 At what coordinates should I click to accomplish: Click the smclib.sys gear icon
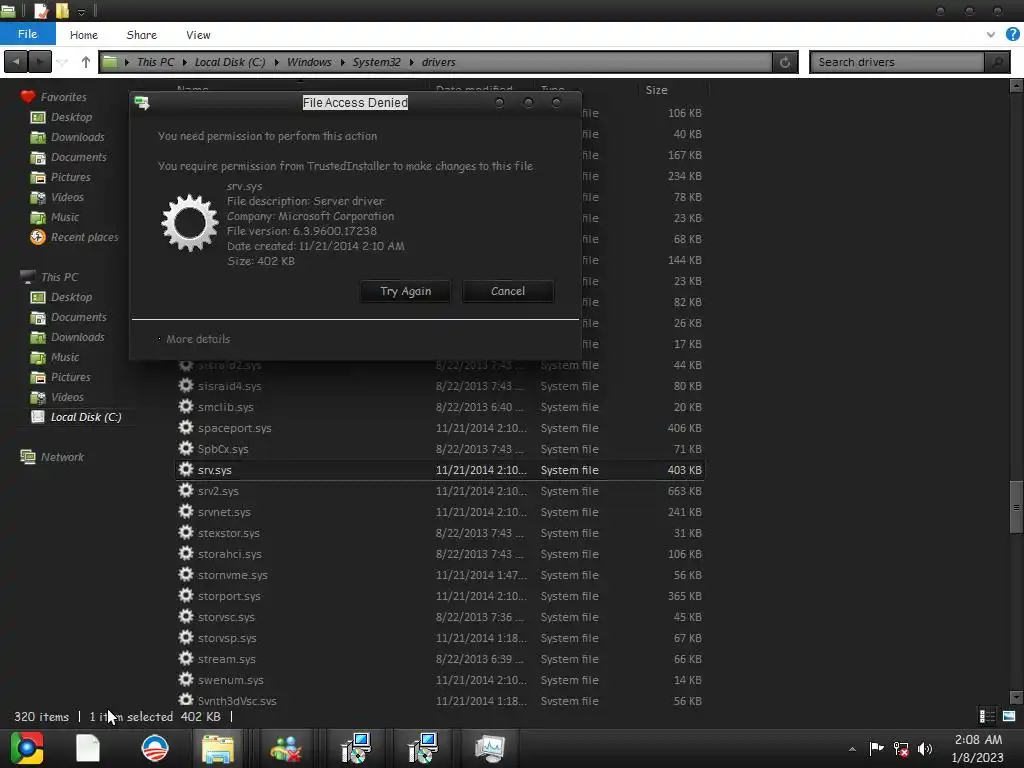[186, 406]
